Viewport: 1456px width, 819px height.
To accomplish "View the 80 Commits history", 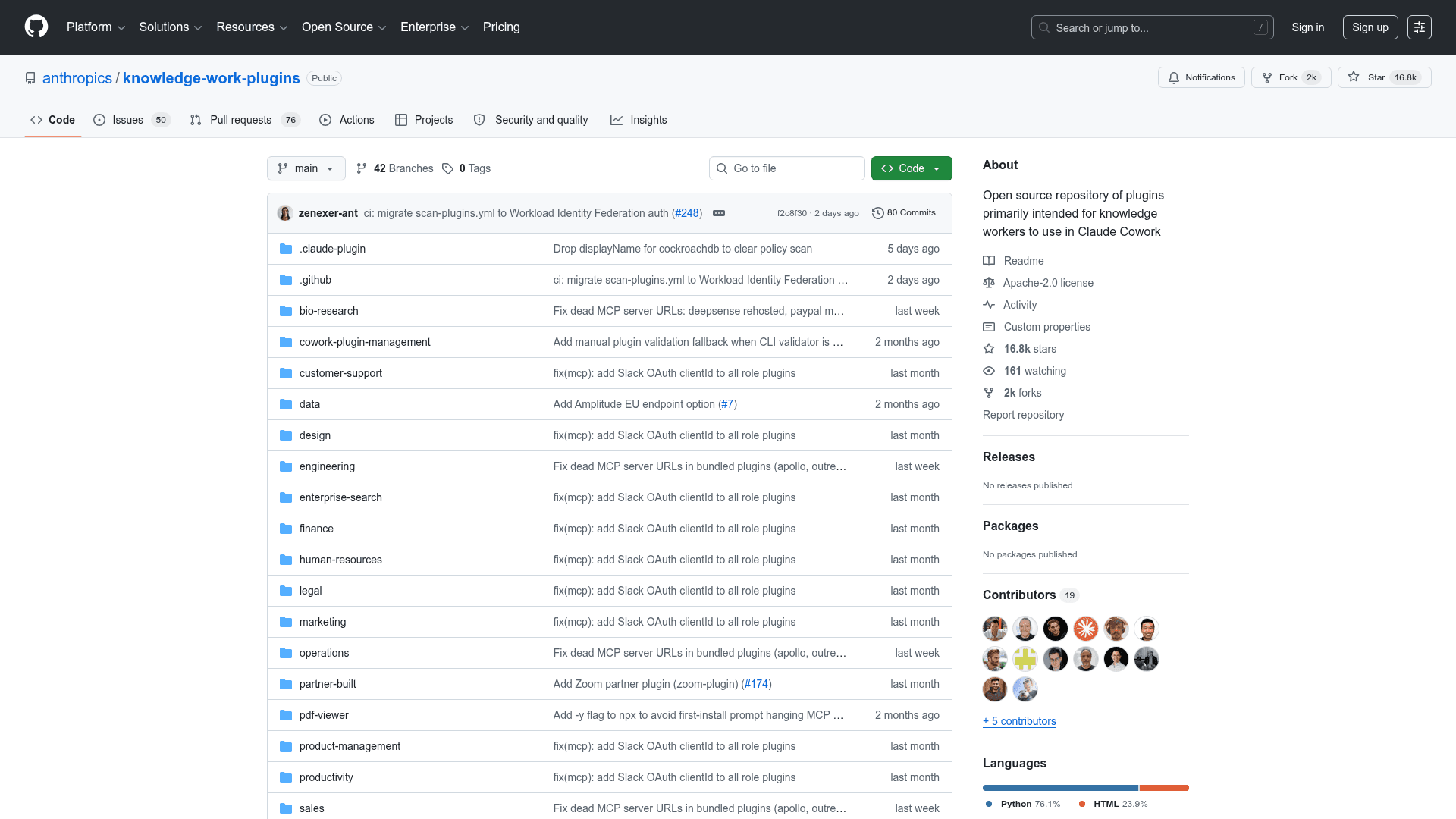I will coord(904,213).
